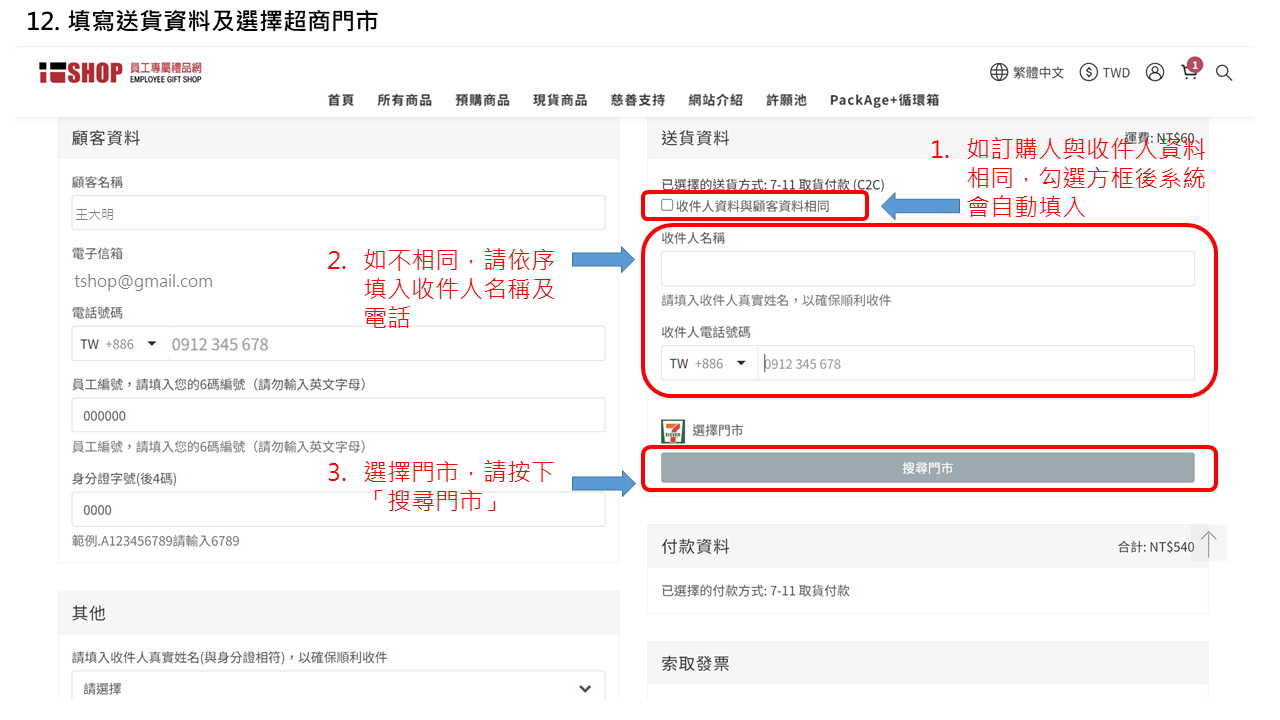
Task: Click the scroll-to-top arrow icon
Action: point(1208,543)
